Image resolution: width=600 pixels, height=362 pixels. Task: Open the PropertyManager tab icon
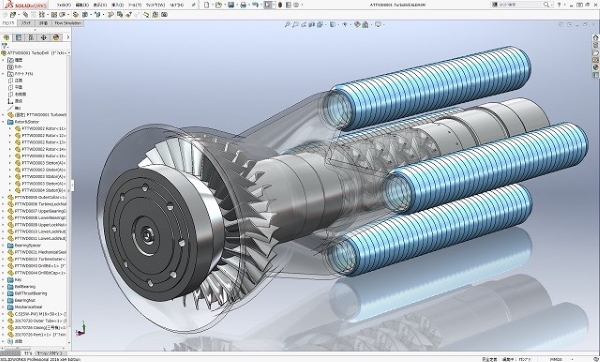tap(18, 38)
